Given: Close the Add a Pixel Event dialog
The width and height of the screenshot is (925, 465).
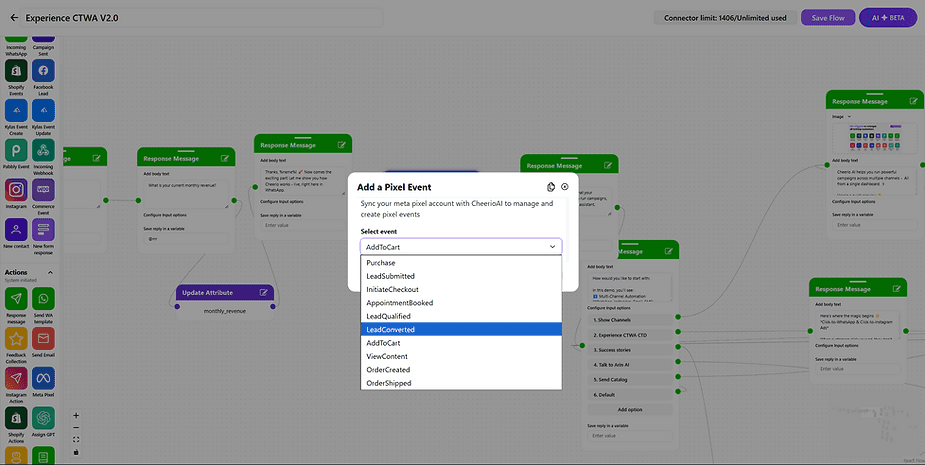Looking at the screenshot, I should [x=565, y=187].
